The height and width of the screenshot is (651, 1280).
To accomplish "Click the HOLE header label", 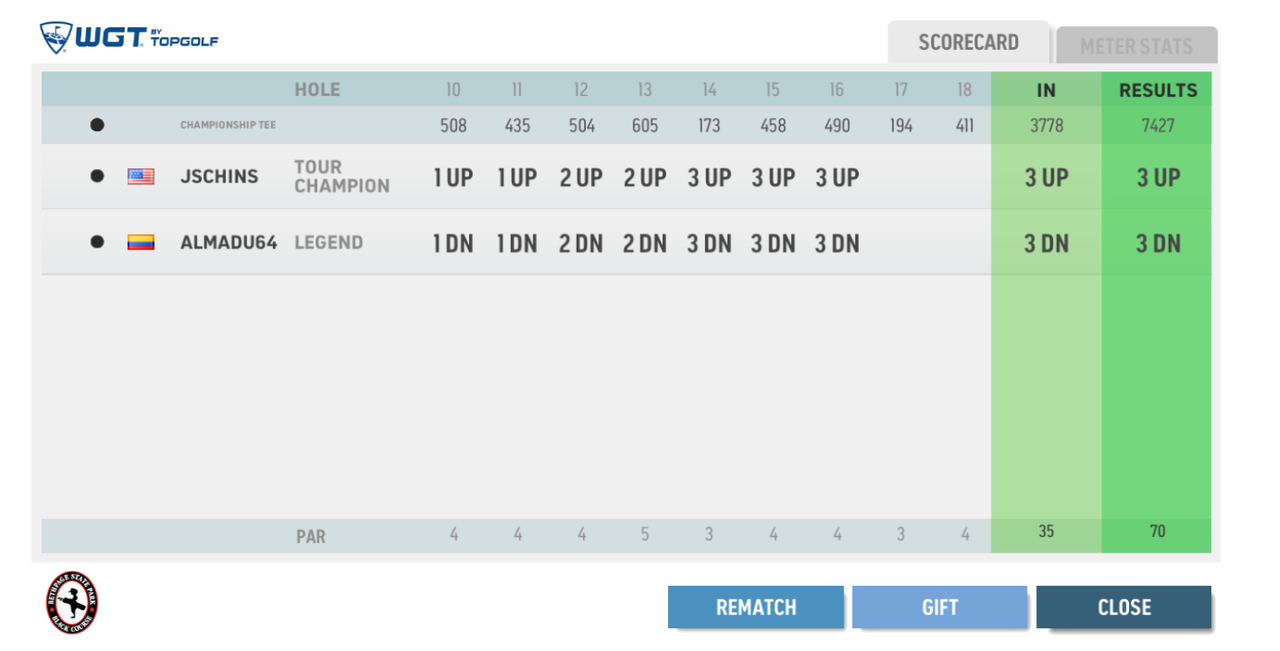I will pos(317,90).
